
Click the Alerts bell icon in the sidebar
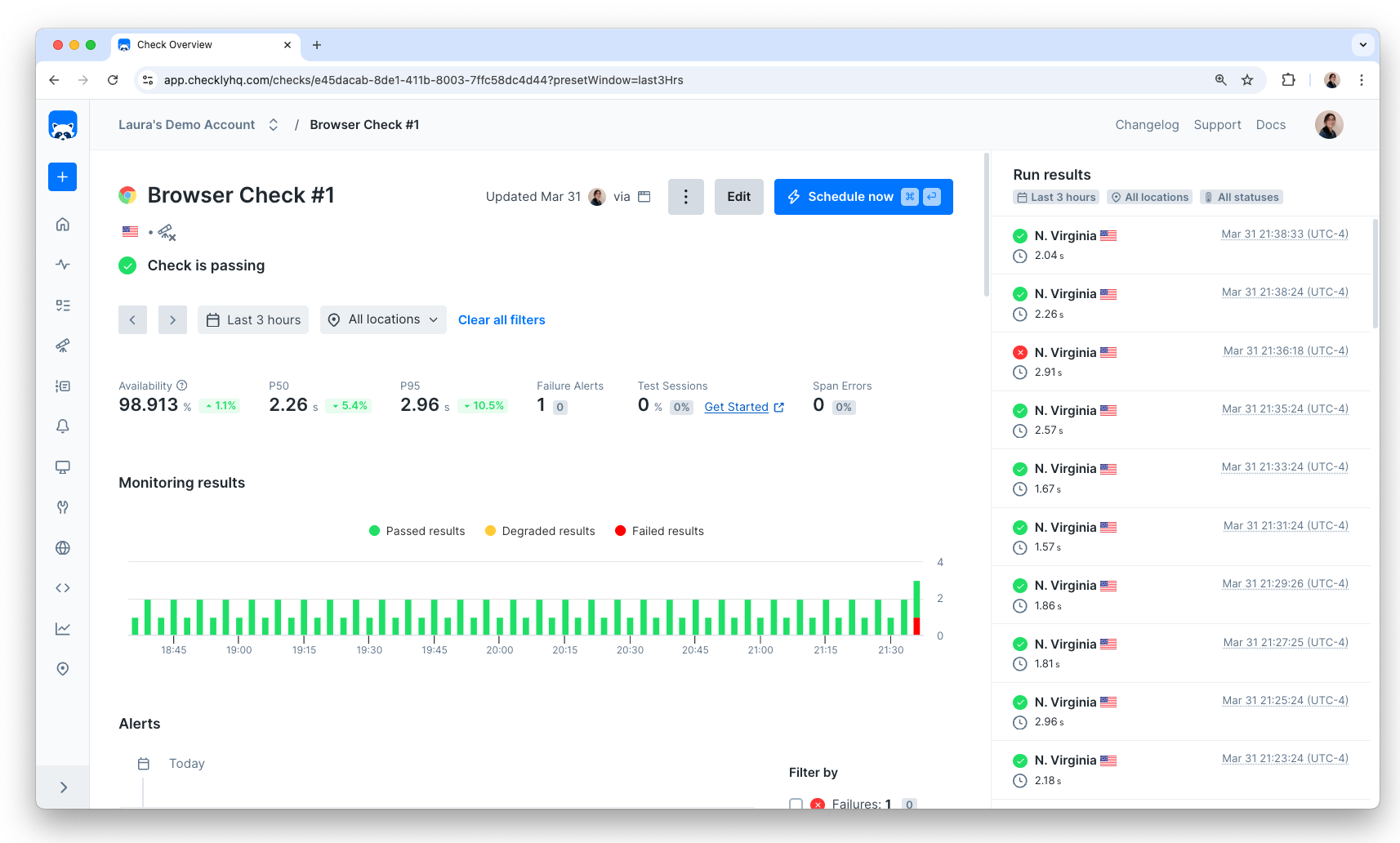coord(62,426)
